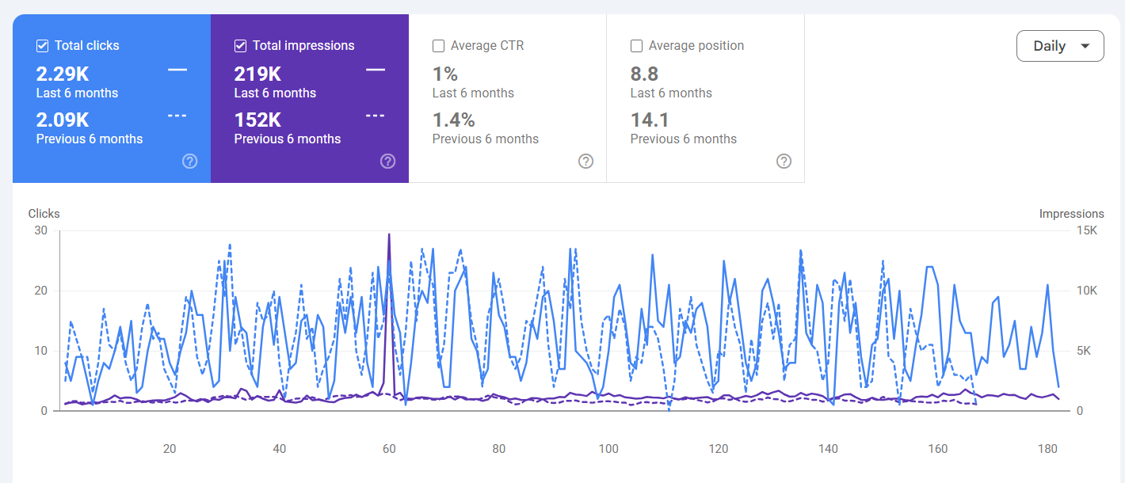Click help icon in Total clicks card

pos(190,161)
